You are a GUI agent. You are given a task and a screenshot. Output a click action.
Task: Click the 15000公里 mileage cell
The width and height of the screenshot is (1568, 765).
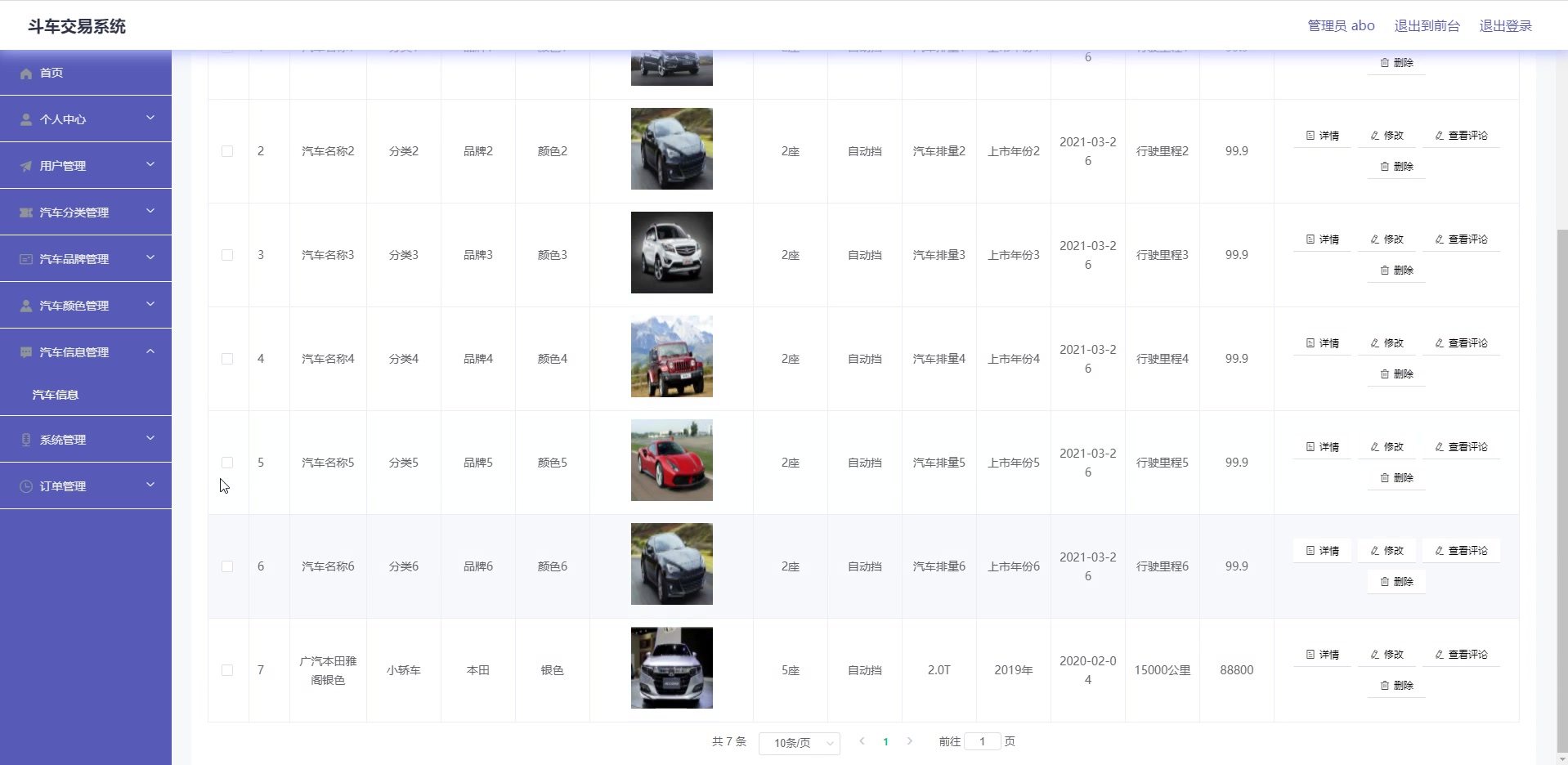(1162, 670)
